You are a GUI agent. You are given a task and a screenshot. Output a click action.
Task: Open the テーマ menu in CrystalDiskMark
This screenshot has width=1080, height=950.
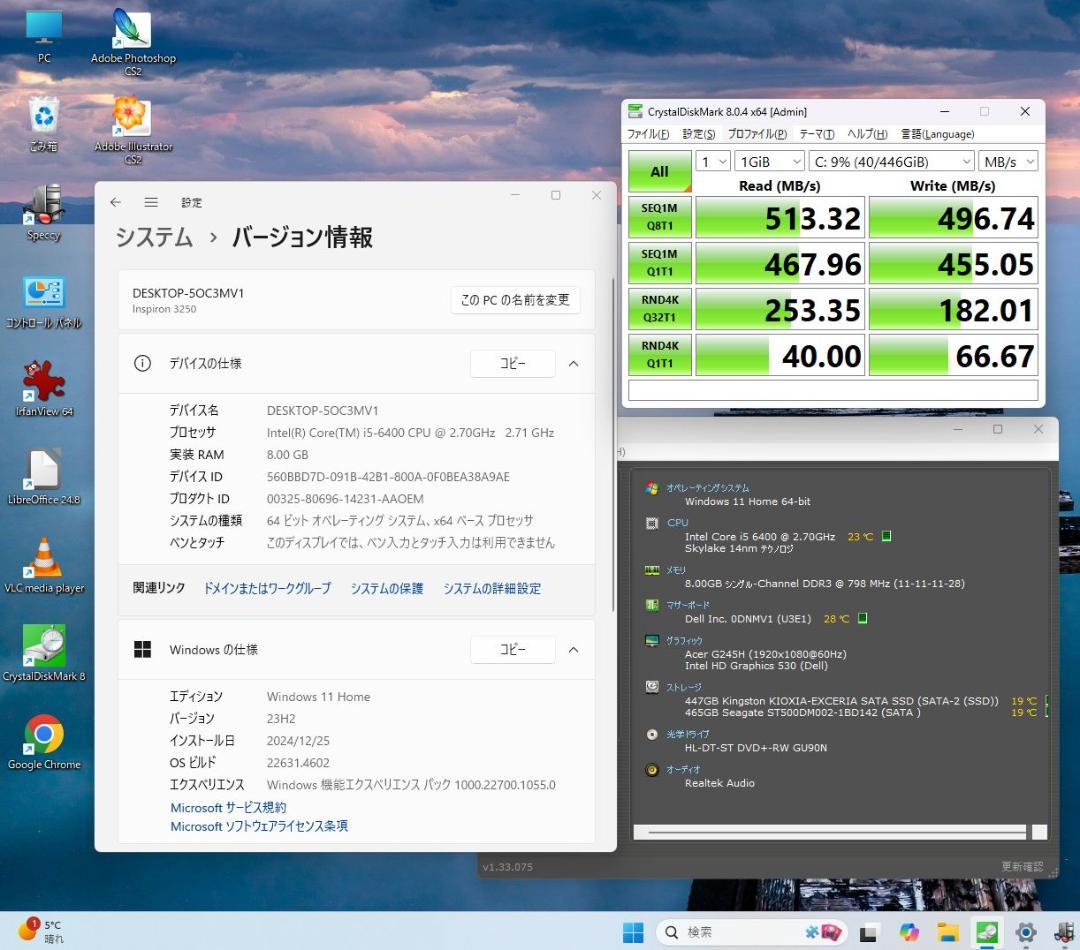(x=814, y=133)
